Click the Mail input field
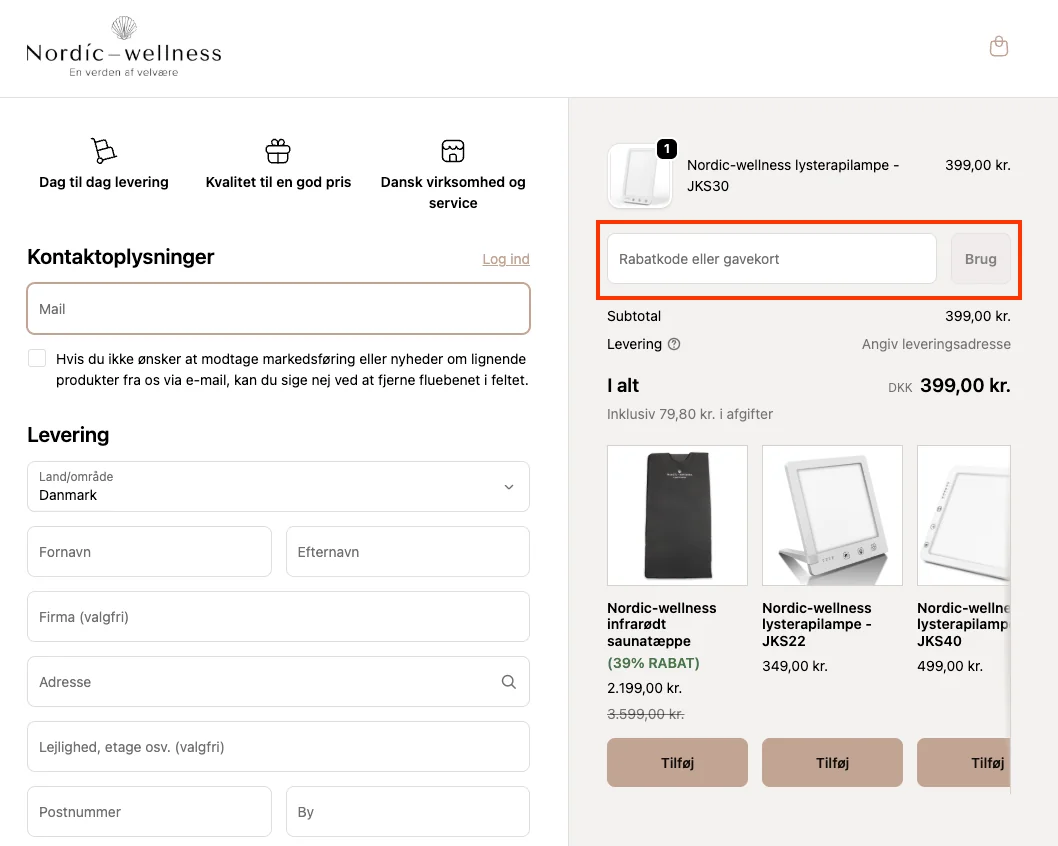1058x846 pixels. (278, 309)
